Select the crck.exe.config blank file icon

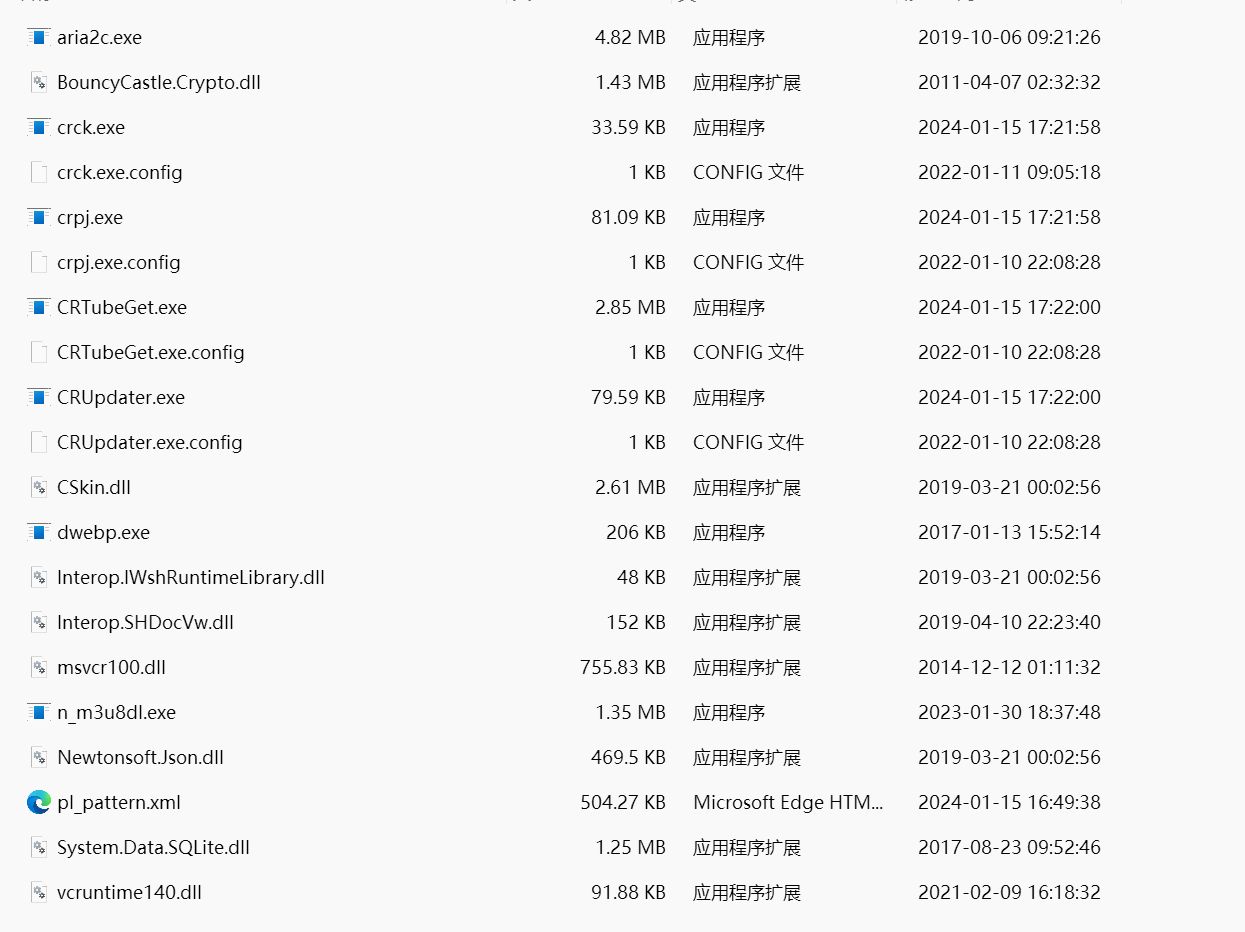[39, 173]
